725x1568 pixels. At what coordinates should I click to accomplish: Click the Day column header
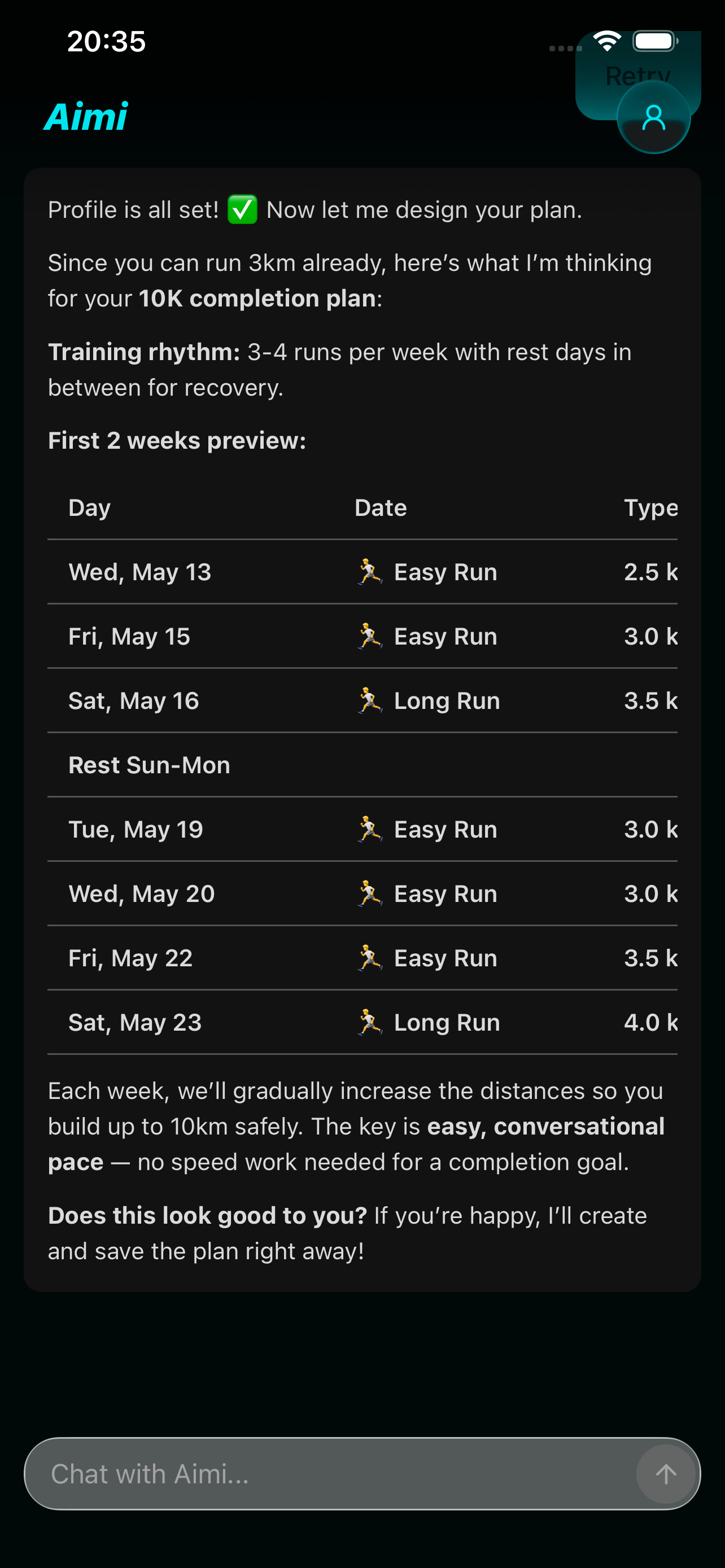point(89,507)
